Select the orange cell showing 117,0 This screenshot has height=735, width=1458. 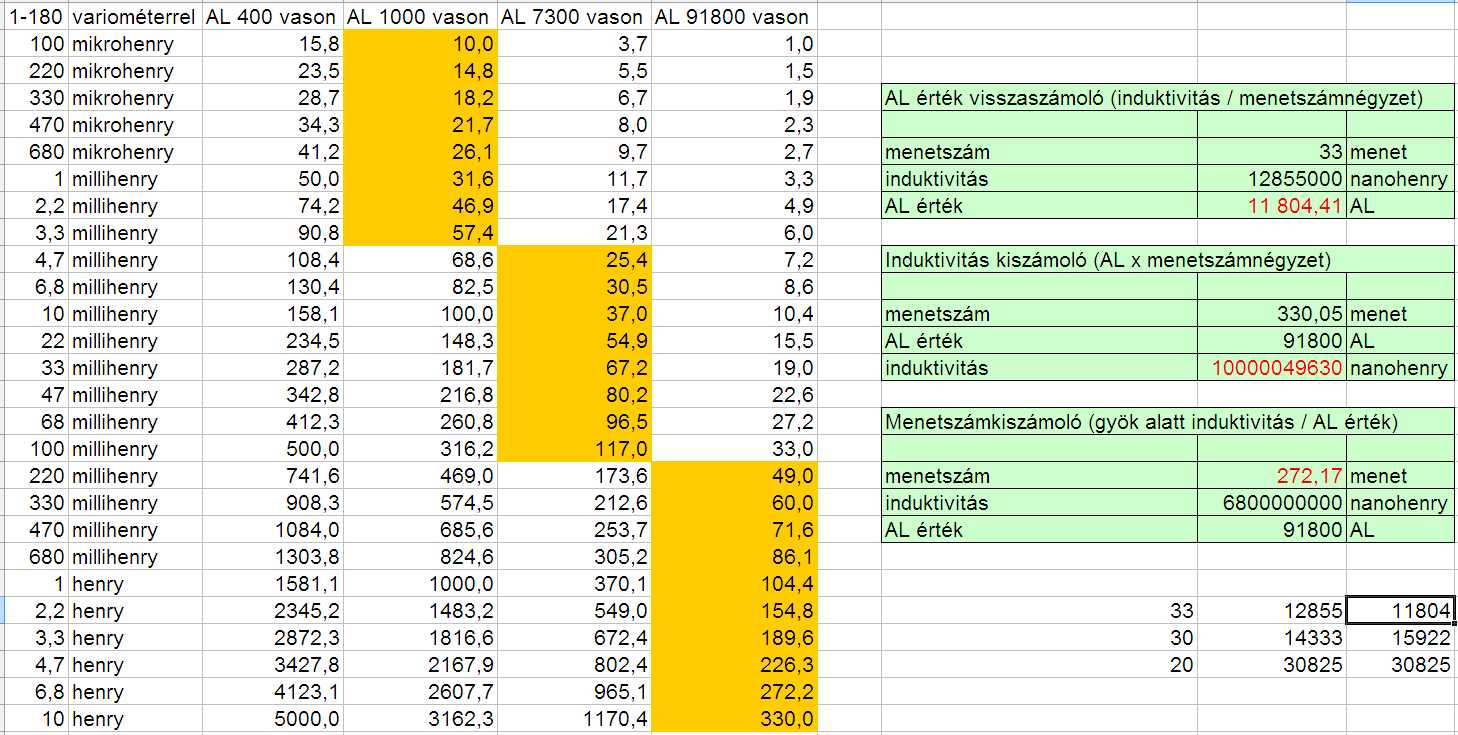(574, 449)
